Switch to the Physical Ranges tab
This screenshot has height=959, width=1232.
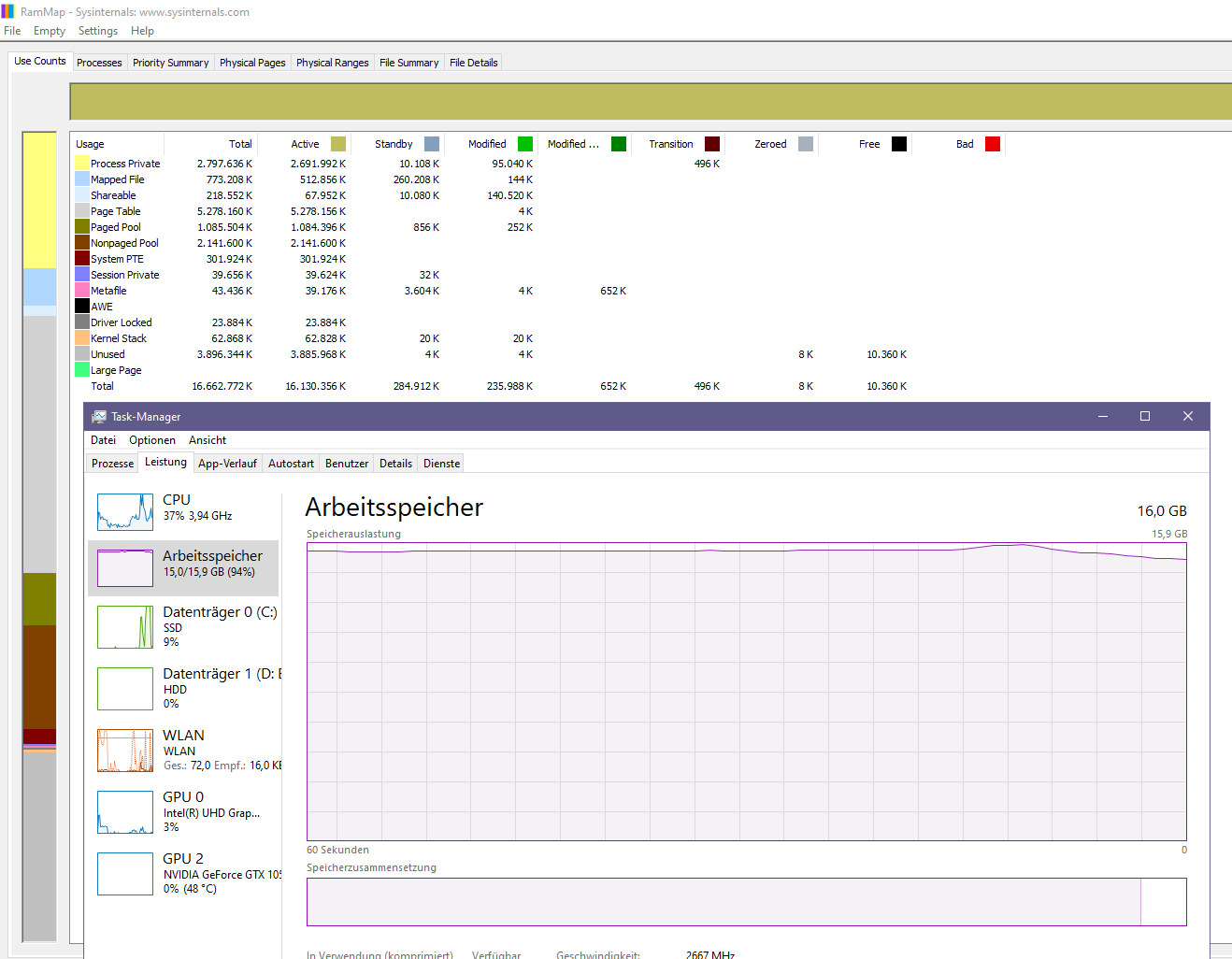(332, 63)
